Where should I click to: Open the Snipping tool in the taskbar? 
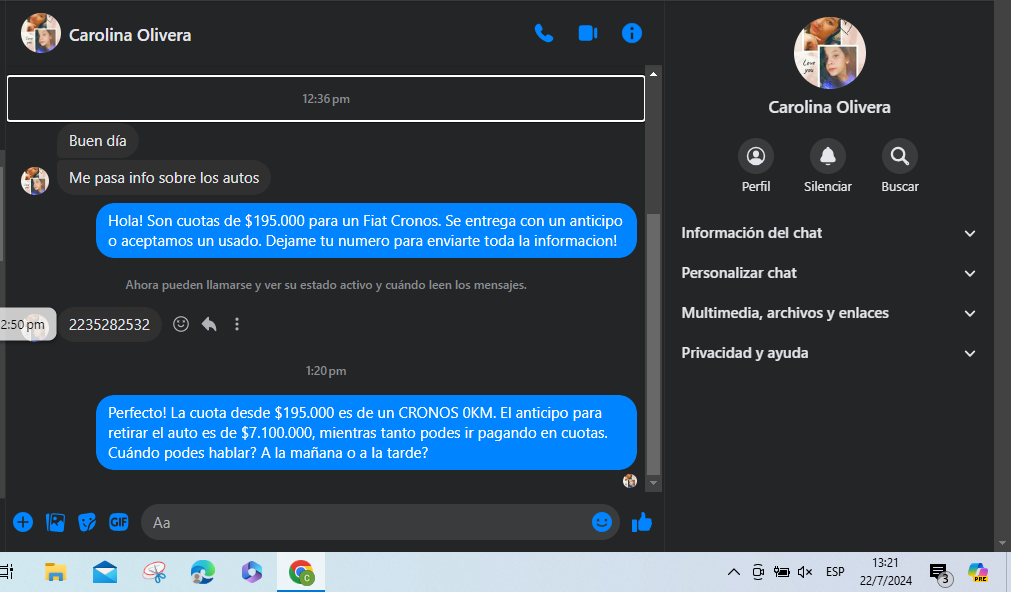pyautogui.click(x=154, y=572)
